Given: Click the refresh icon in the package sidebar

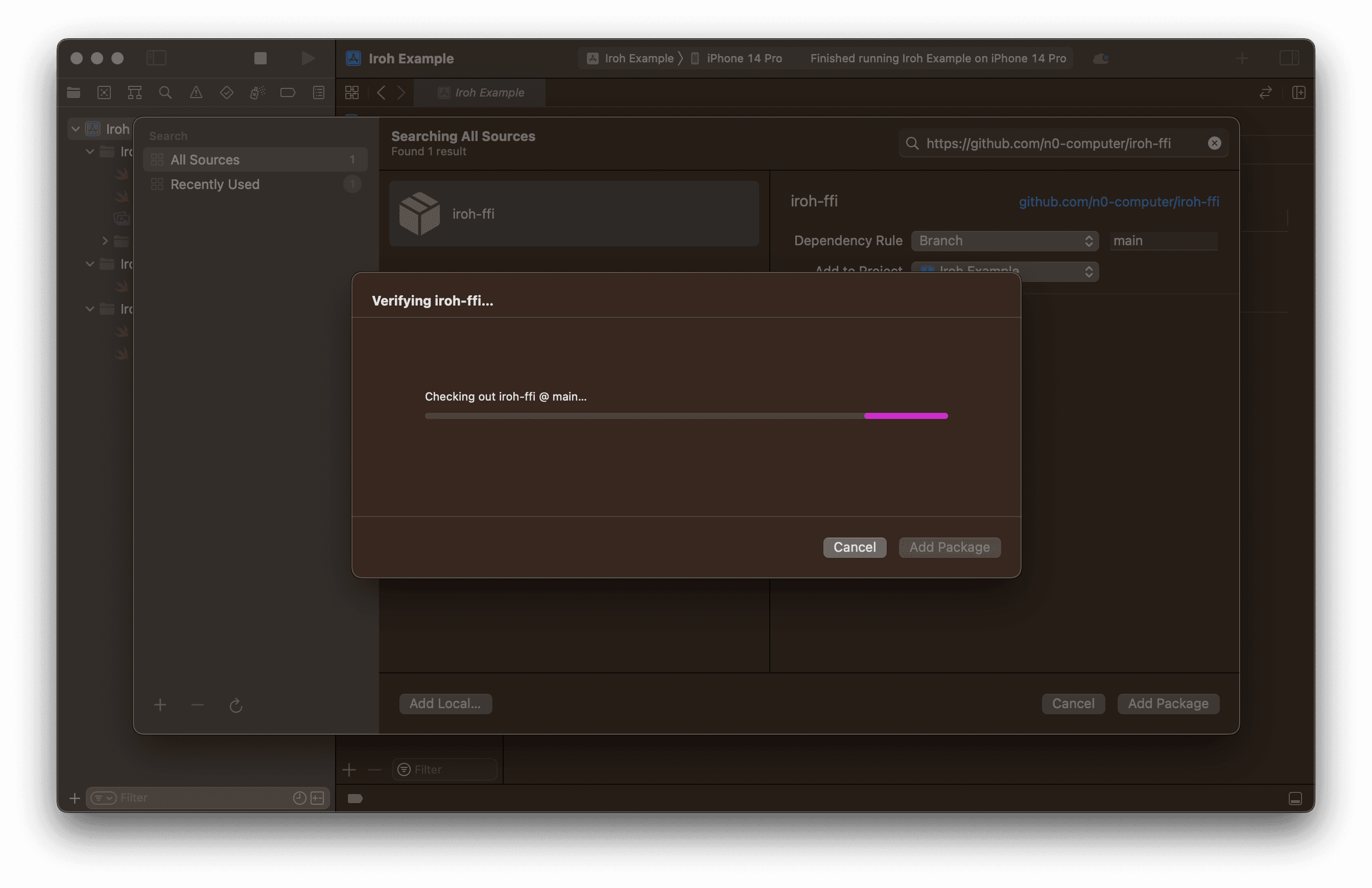Looking at the screenshot, I should [x=236, y=705].
